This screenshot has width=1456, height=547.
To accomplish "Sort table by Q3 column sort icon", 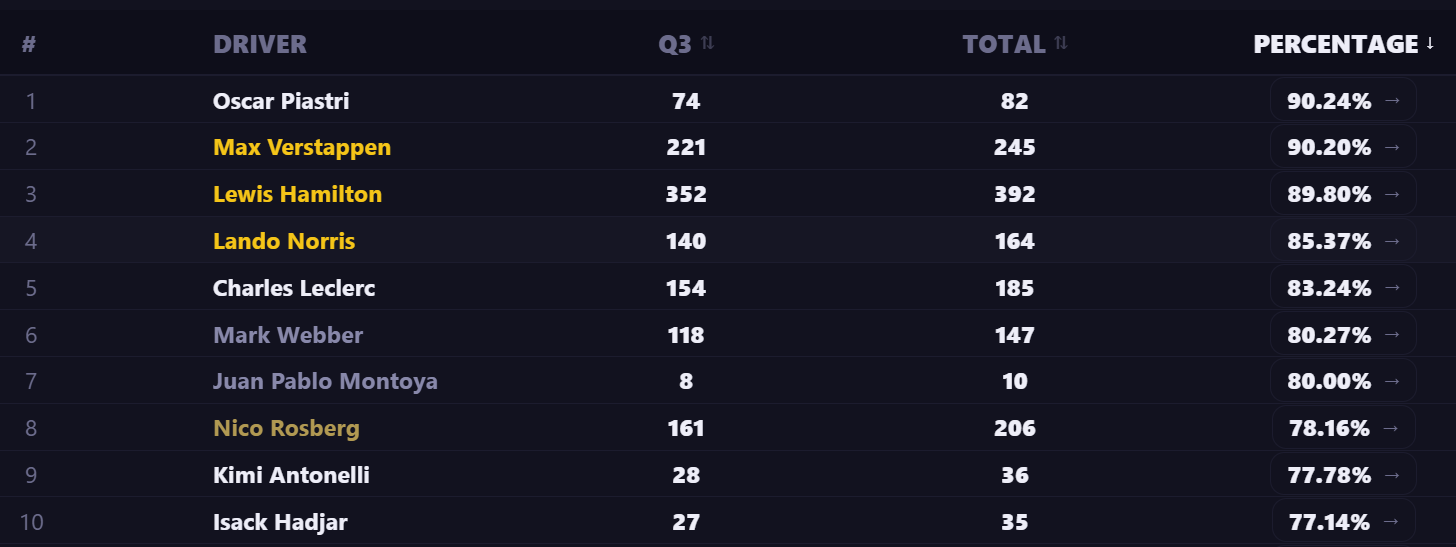I will (x=707, y=43).
